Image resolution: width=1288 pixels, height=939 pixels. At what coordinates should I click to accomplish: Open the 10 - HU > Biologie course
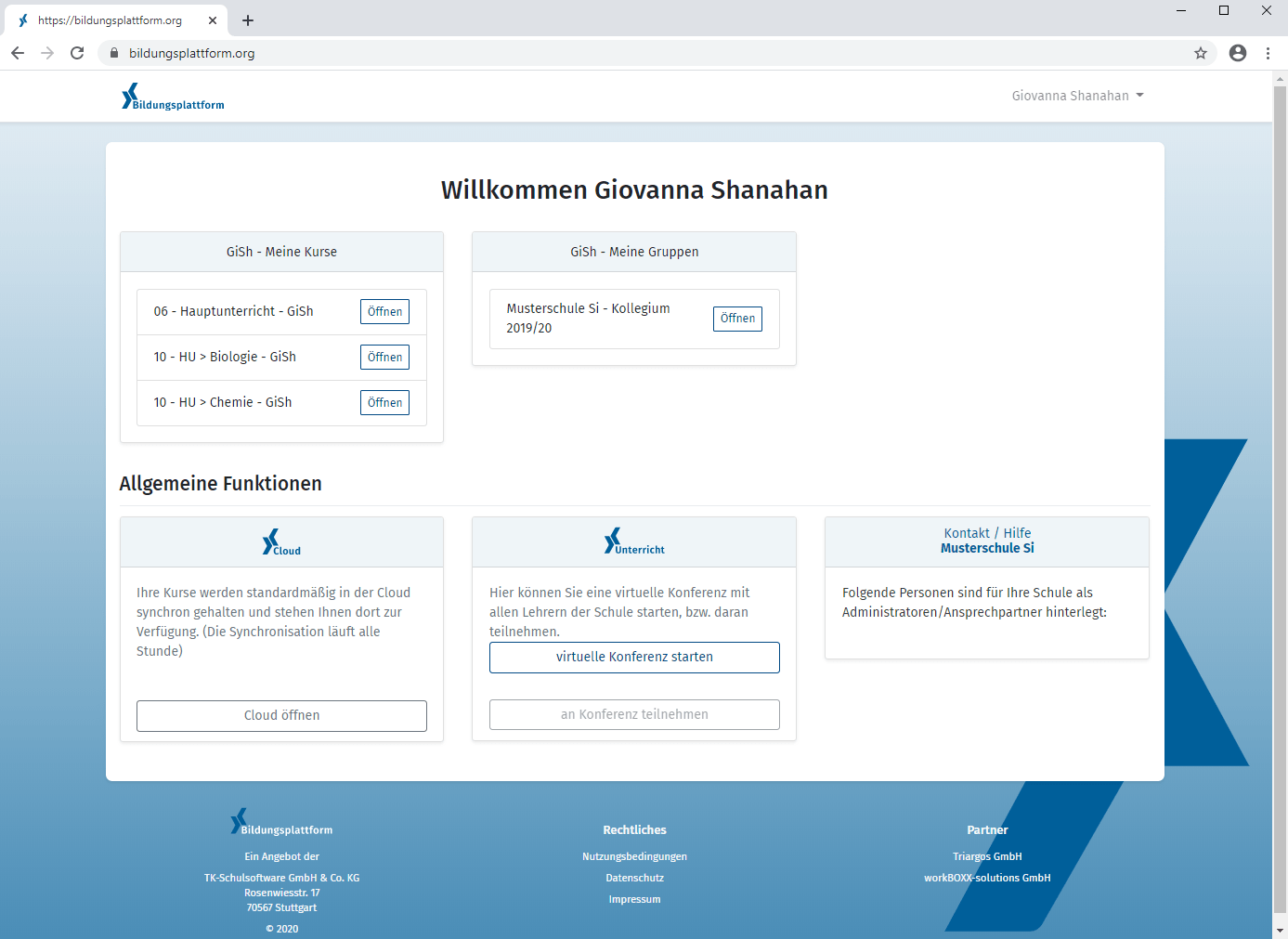tap(384, 357)
